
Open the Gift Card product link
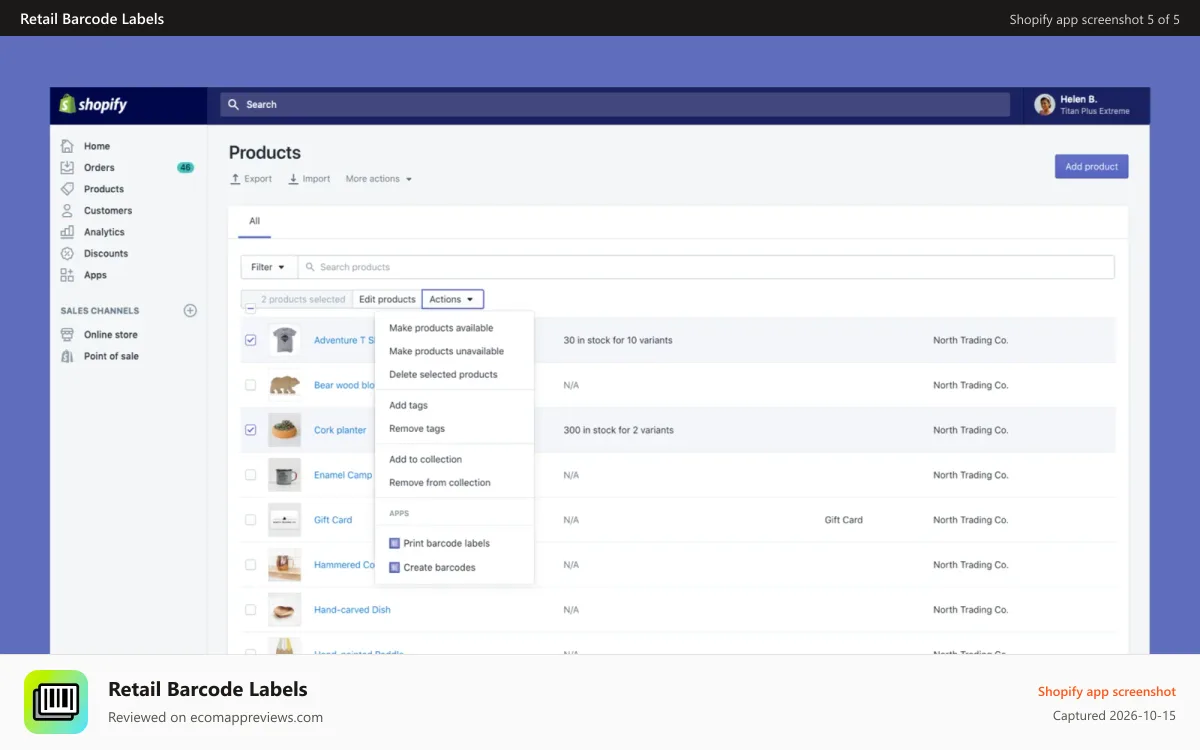[x=333, y=520]
